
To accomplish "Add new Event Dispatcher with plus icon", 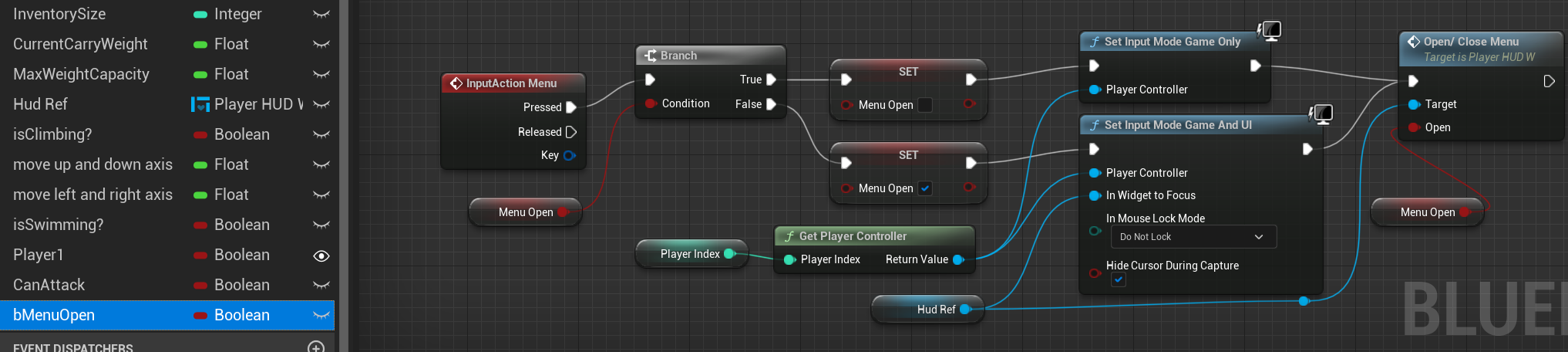I will (x=316, y=347).
